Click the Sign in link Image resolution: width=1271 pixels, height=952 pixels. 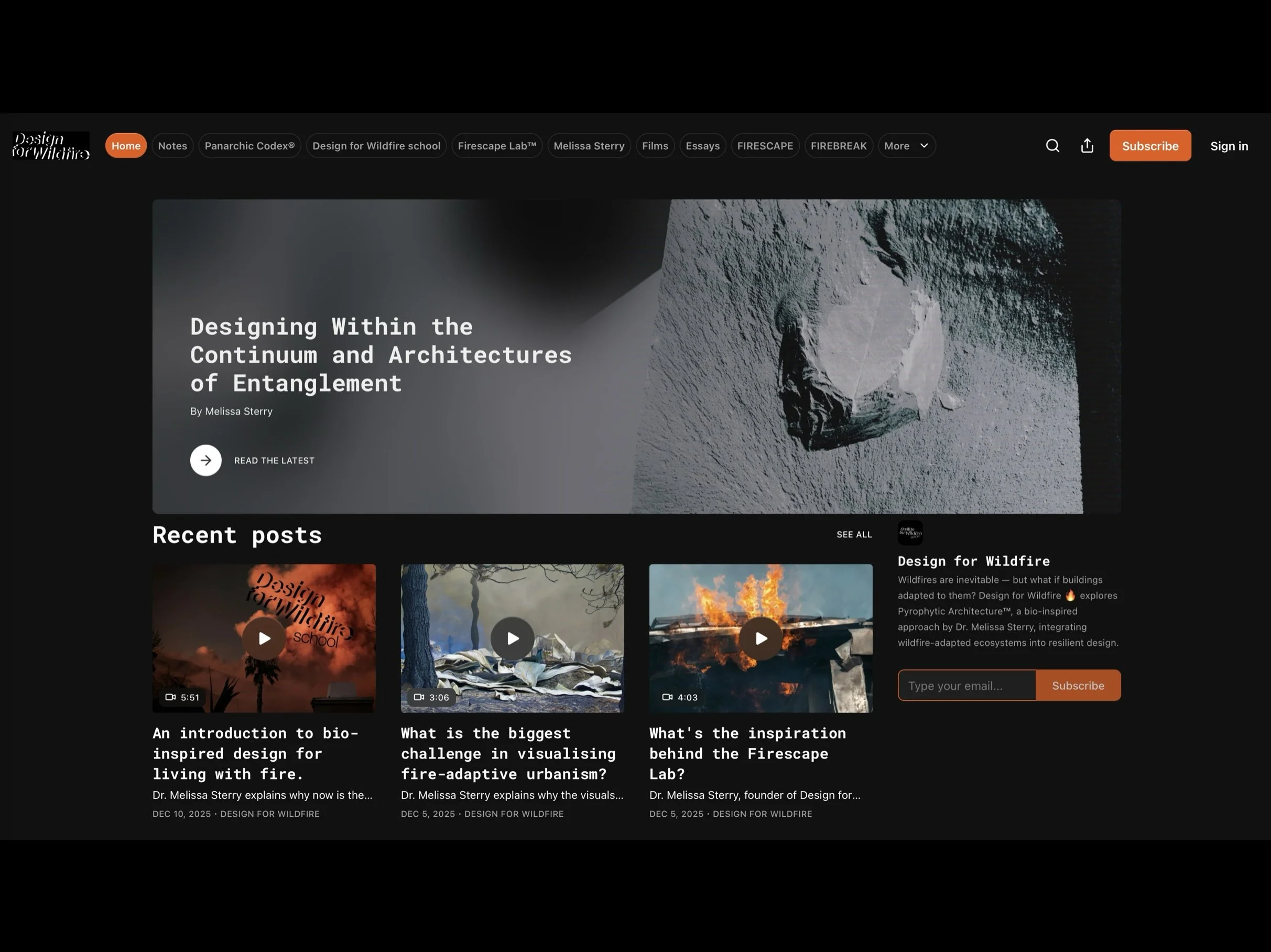click(1229, 145)
